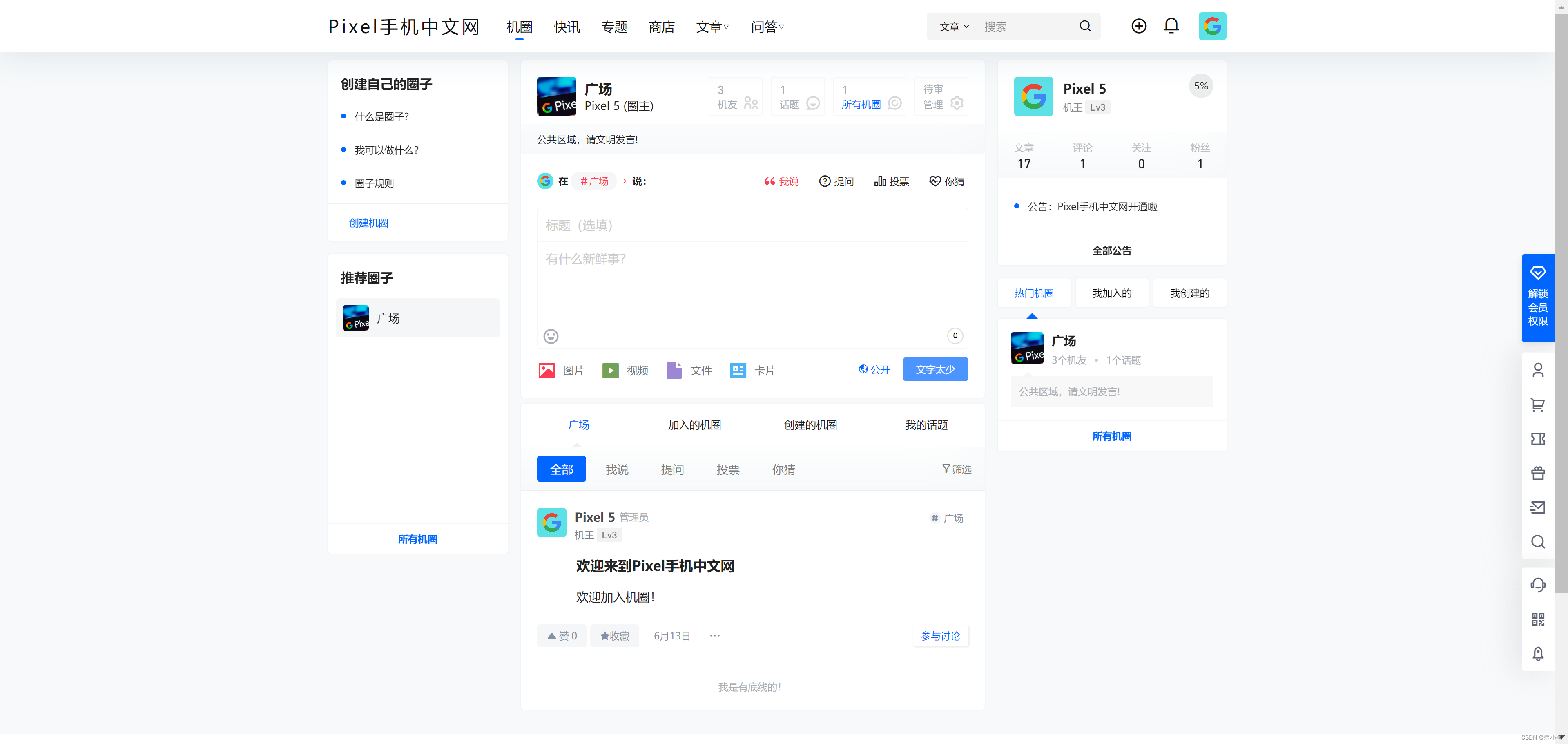Switch to the 加入的机圈 tab

point(694,425)
